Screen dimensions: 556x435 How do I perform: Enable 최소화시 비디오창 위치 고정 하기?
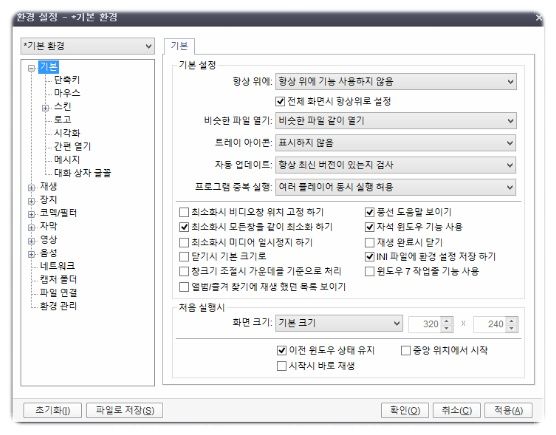pos(184,212)
